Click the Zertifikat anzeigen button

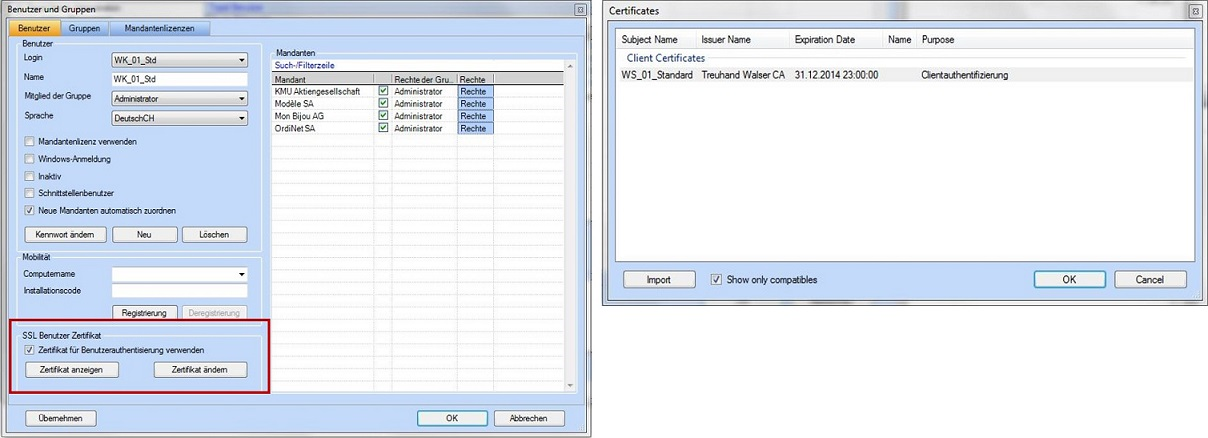(x=71, y=370)
